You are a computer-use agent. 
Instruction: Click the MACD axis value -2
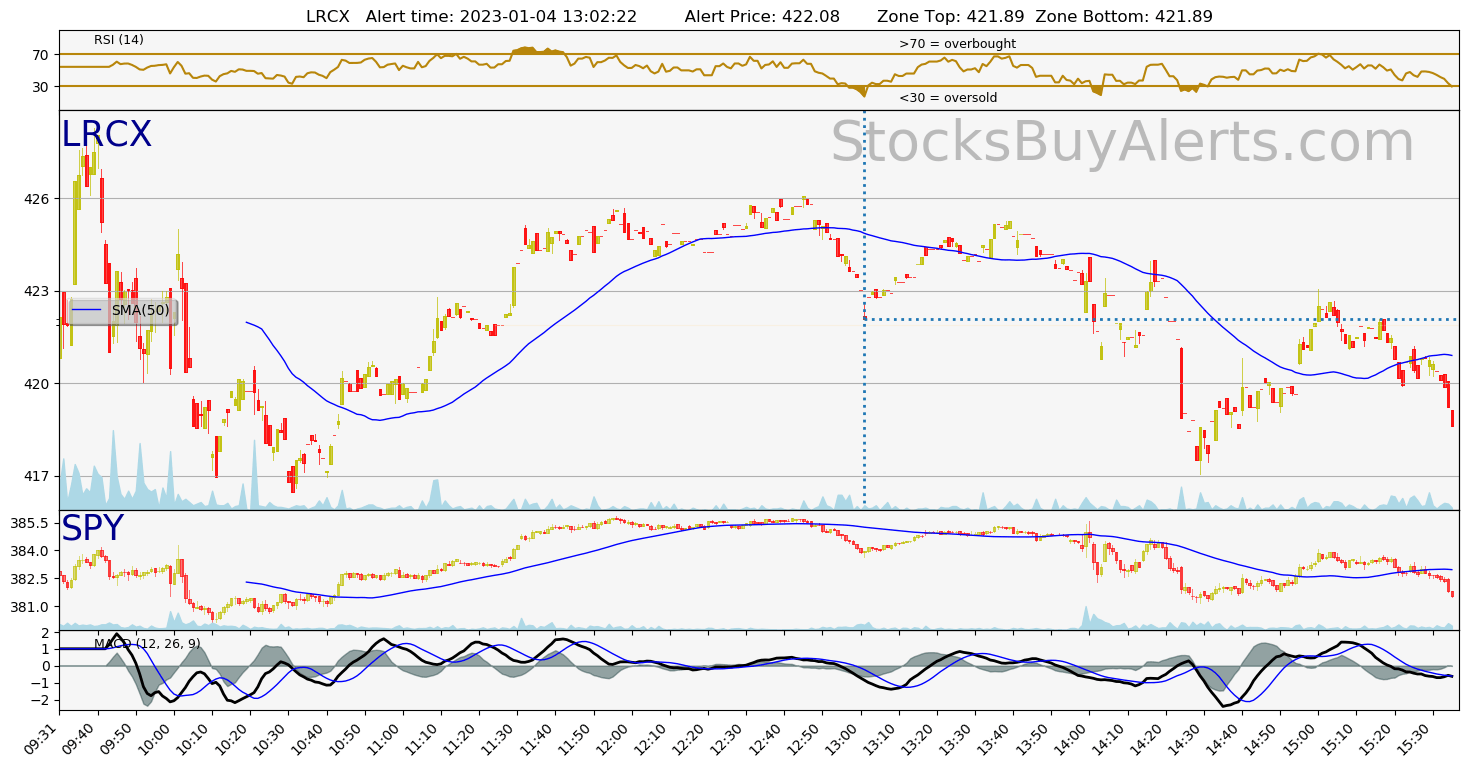pyautogui.click(x=41, y=700)
